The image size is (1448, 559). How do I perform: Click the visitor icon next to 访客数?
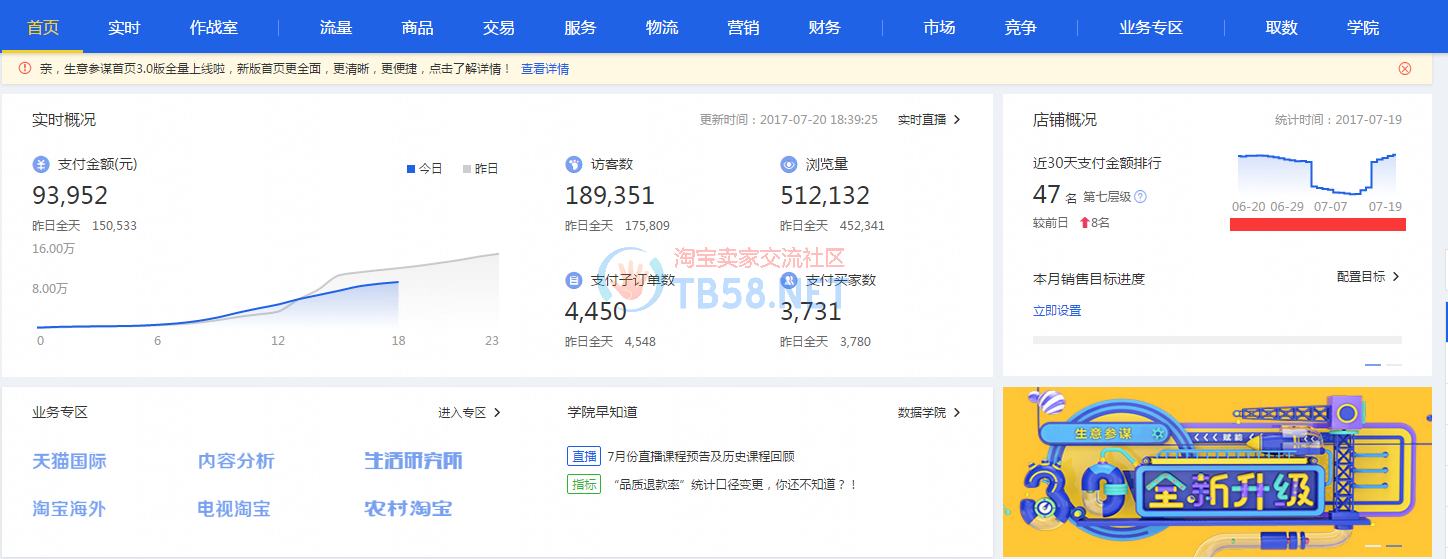tap(574, 164)
